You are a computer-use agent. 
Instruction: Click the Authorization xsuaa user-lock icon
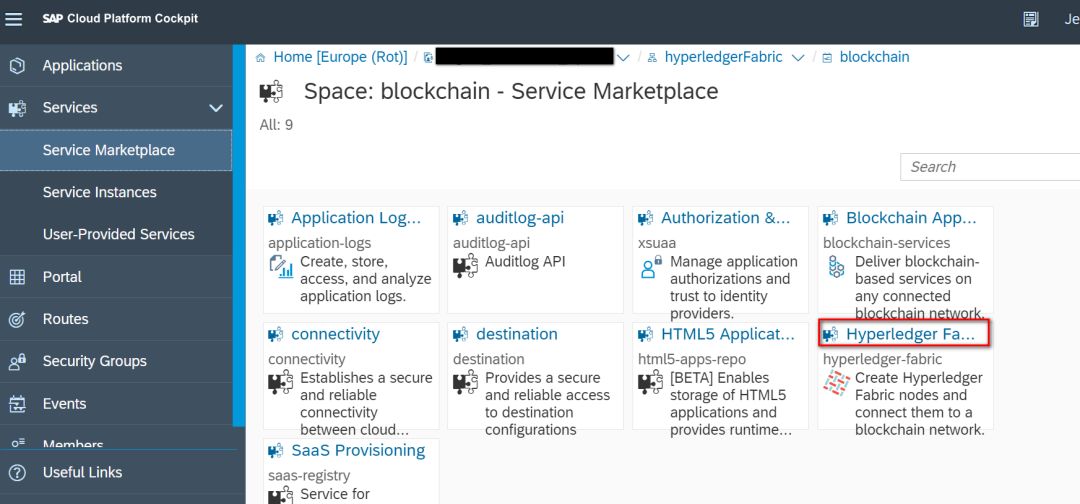tap(651, 267)
